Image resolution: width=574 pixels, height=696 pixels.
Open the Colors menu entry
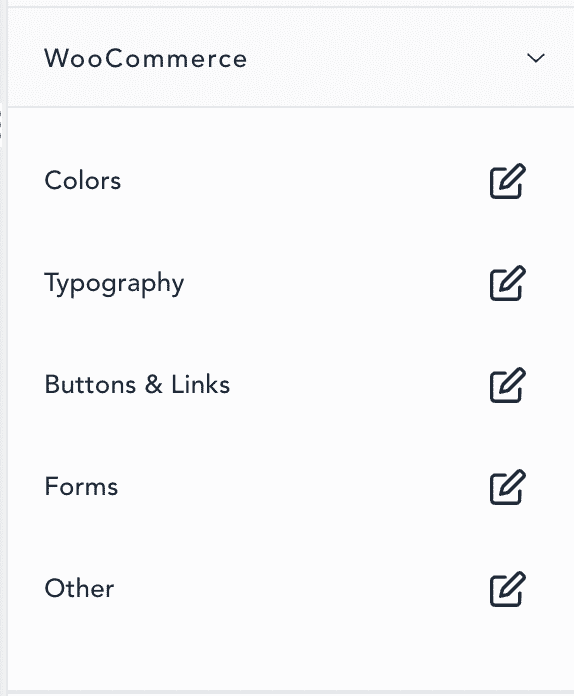pyautogui.click(x=83, y=181)
